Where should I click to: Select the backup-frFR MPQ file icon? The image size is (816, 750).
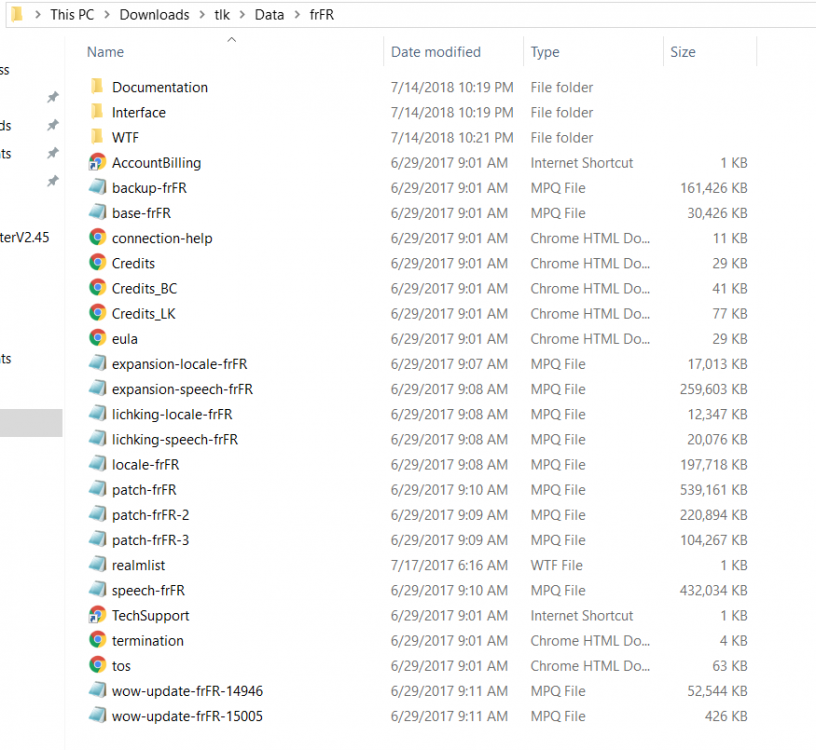tap(97, 187)
